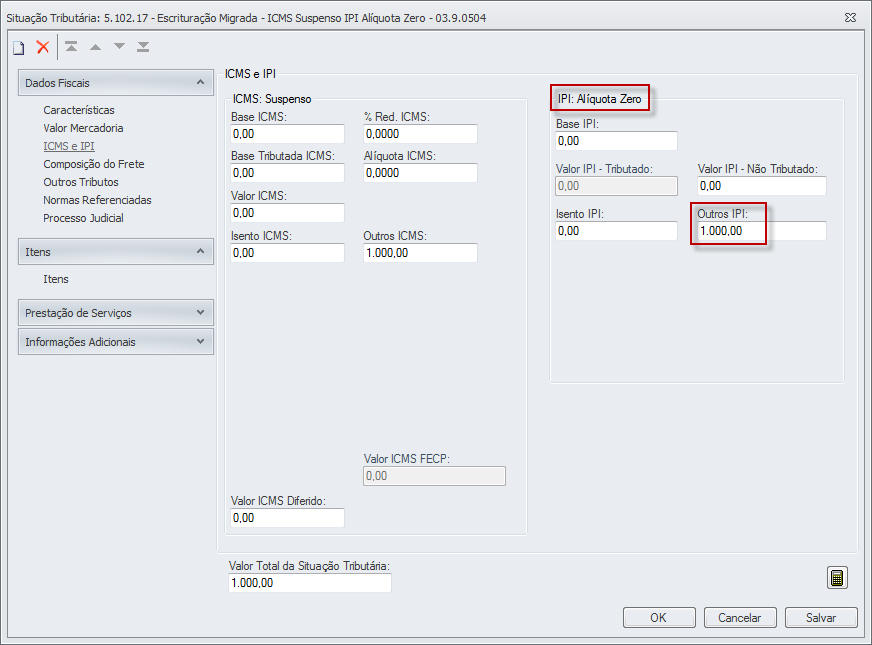Click the Alíquota ICMS input field
The image size is (872, 645).
(420, 173)
